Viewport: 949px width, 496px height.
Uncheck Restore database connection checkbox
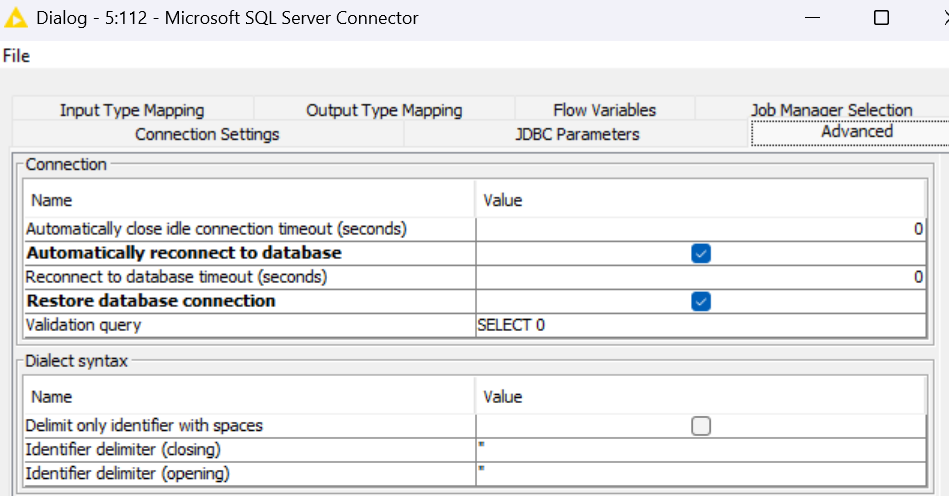coord(701,301)
